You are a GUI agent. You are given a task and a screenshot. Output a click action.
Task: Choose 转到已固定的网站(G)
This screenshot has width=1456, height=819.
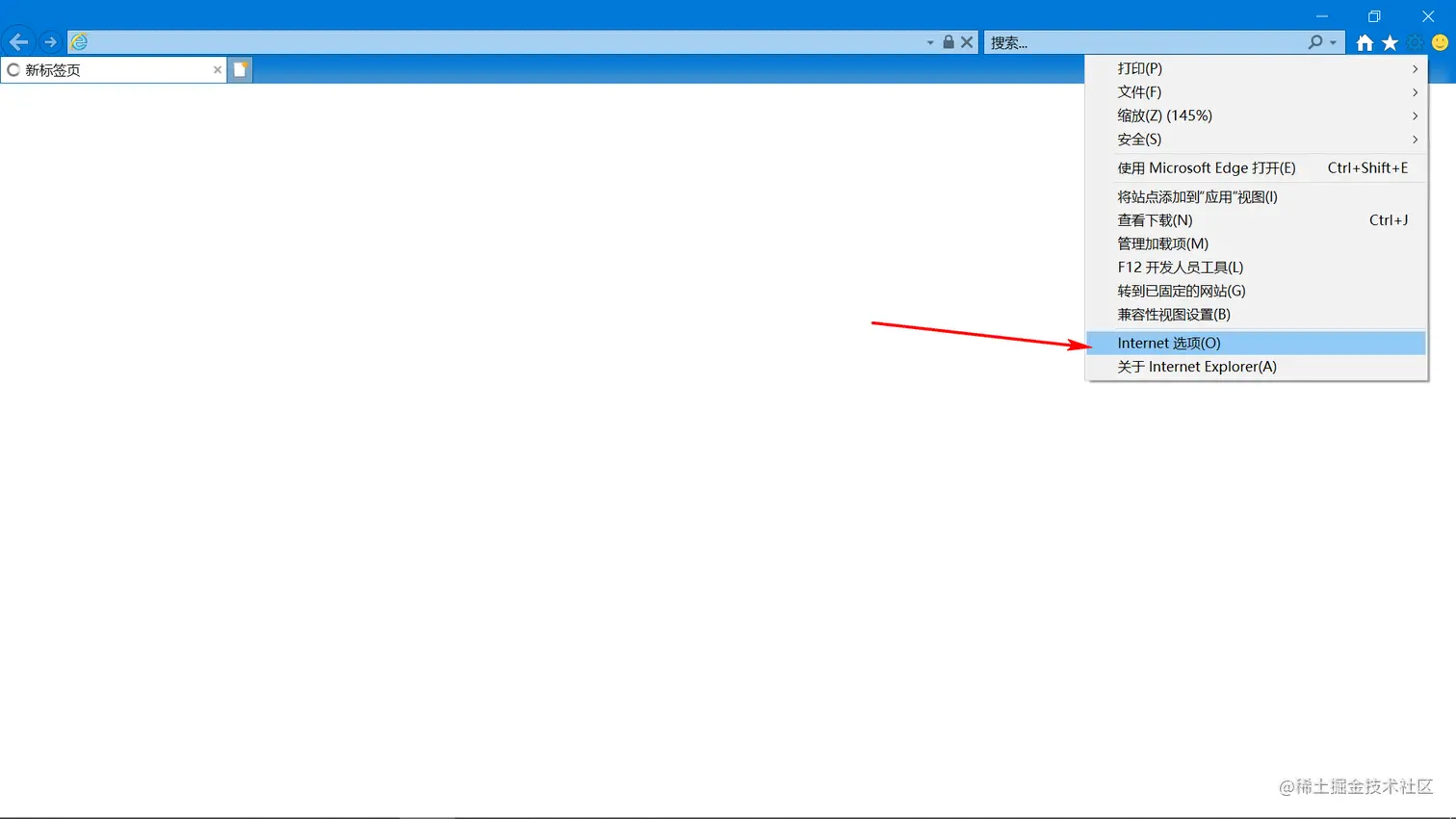click(1257, 291)
